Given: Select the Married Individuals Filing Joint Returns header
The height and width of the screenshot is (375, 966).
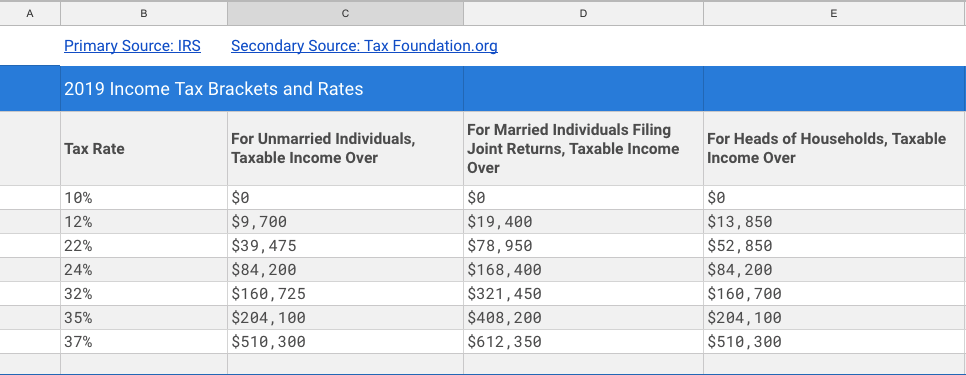Looking at the screenshot, I should [x=583, y=148].
